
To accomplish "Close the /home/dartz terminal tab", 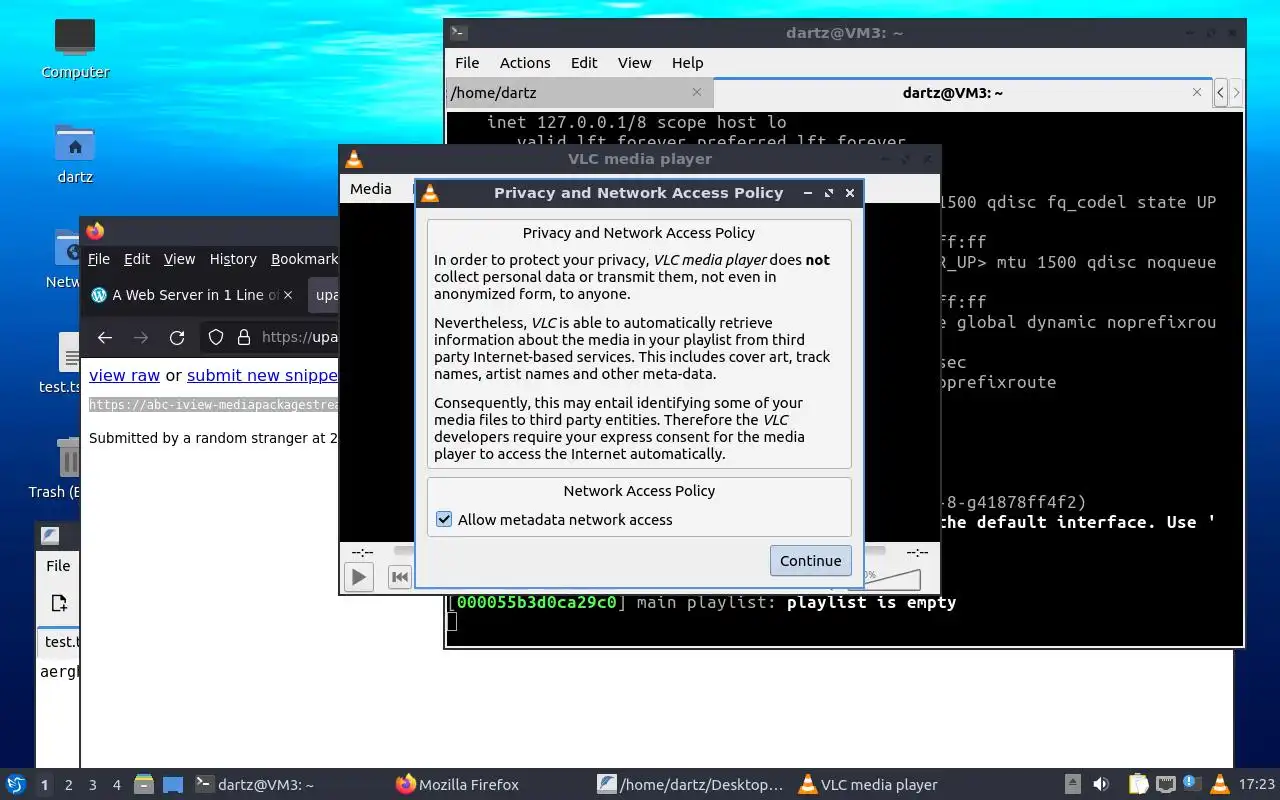I will (697, 92).
